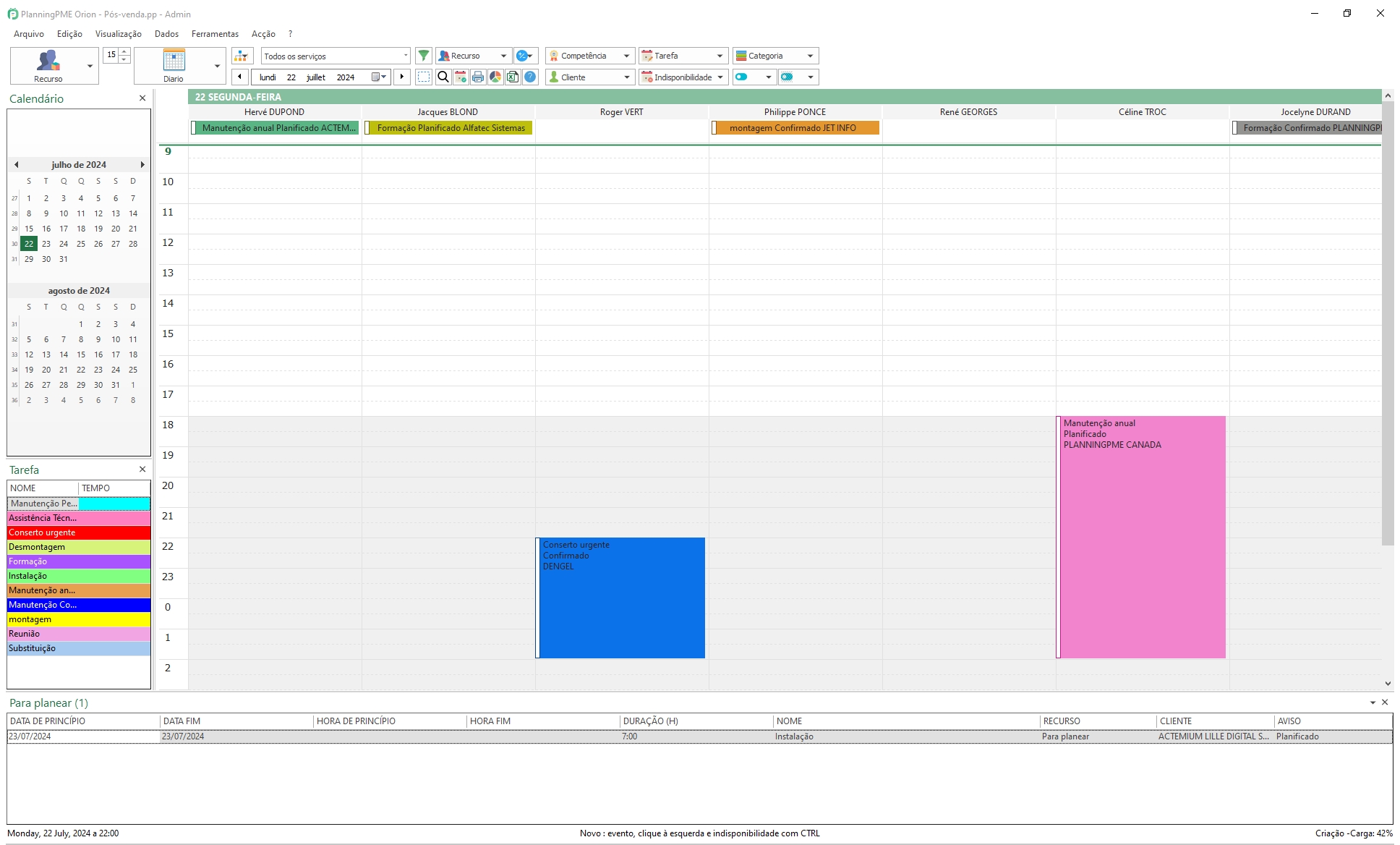
Task: Close the Para planear panel
Action: [1385, 702]
